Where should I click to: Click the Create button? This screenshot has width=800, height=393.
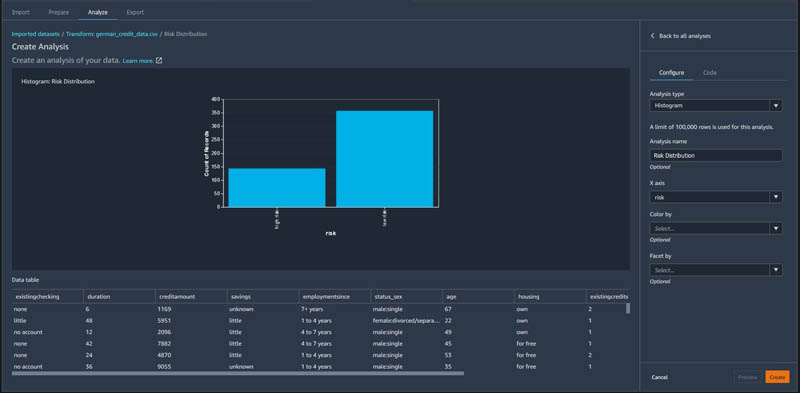[777, 377]
